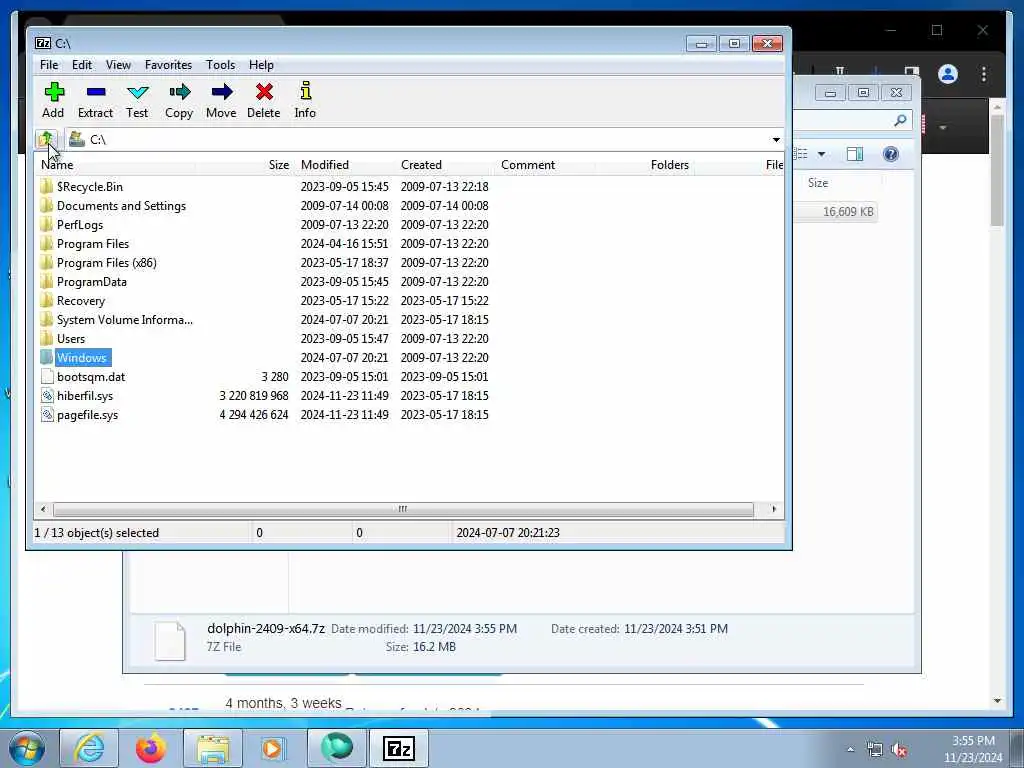
Task: Select System Volume Information folder
Action: coord(124,319)
